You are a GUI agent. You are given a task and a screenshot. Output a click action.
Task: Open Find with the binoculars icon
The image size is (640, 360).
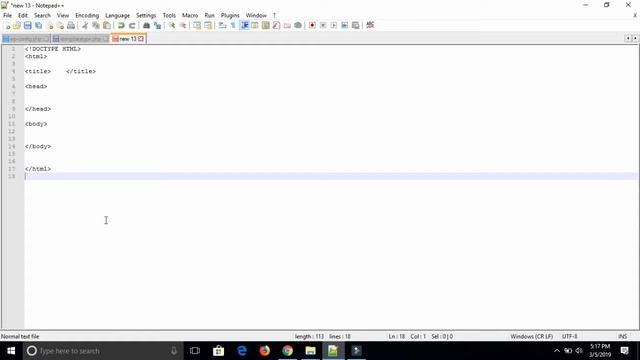tap(146, 25)
